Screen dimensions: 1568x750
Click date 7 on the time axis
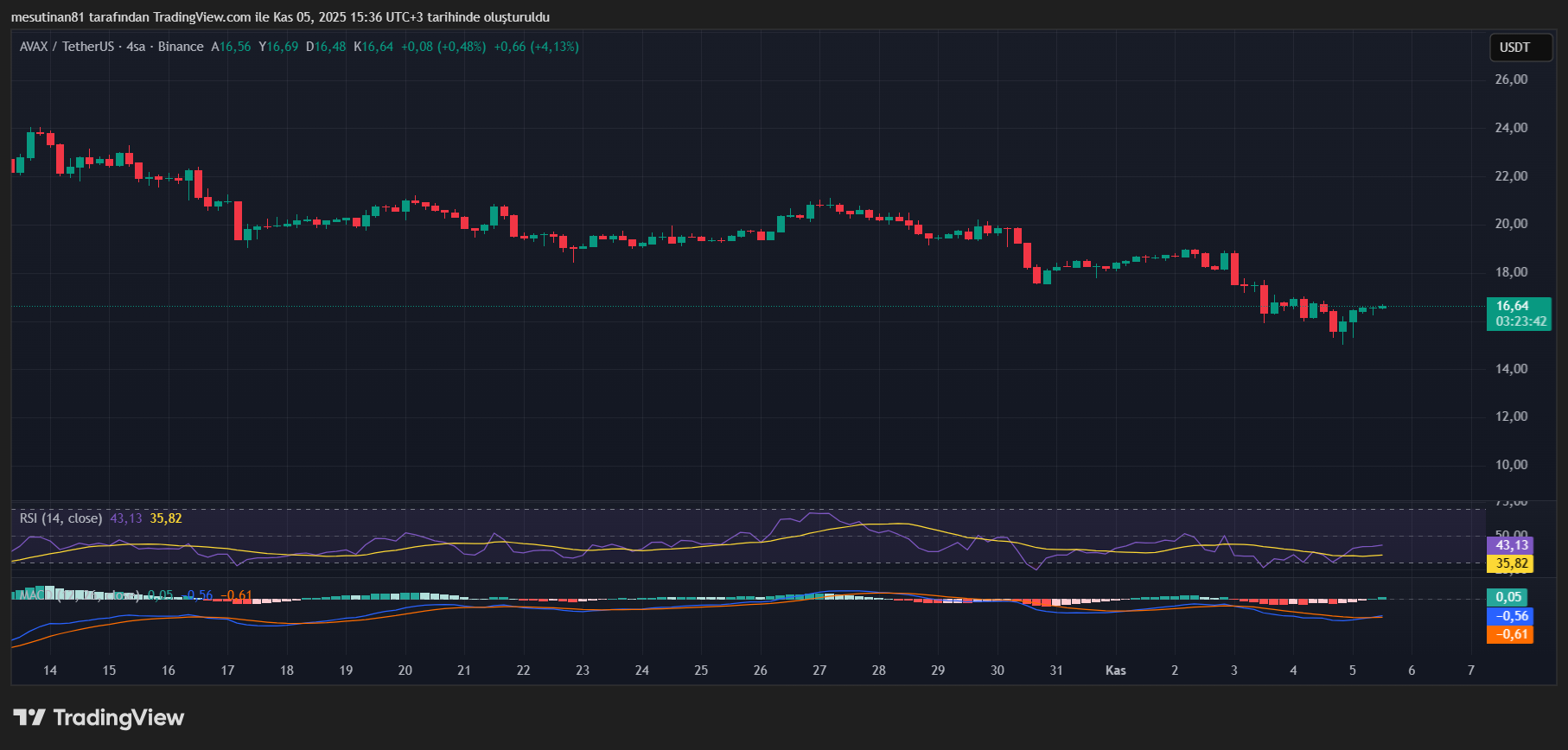point(1471,671)
